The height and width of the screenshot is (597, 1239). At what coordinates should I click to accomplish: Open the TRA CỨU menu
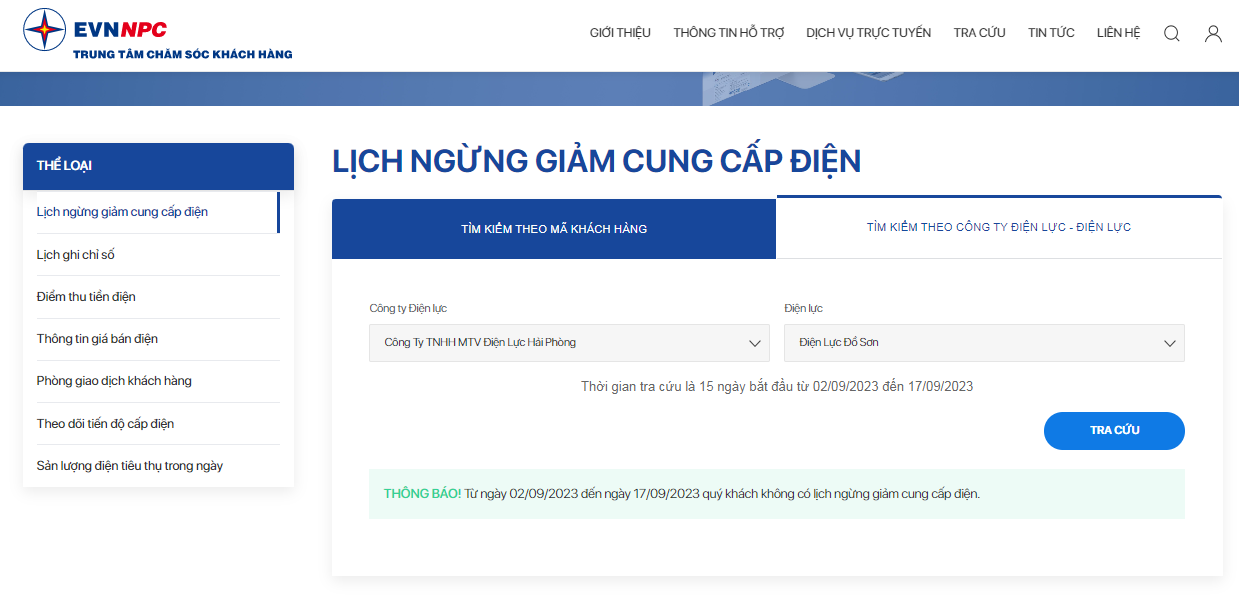(979, 33)
